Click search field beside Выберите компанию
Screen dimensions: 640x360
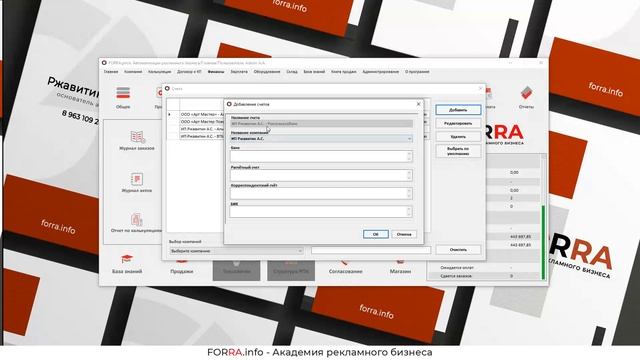(x=371, y=250)
